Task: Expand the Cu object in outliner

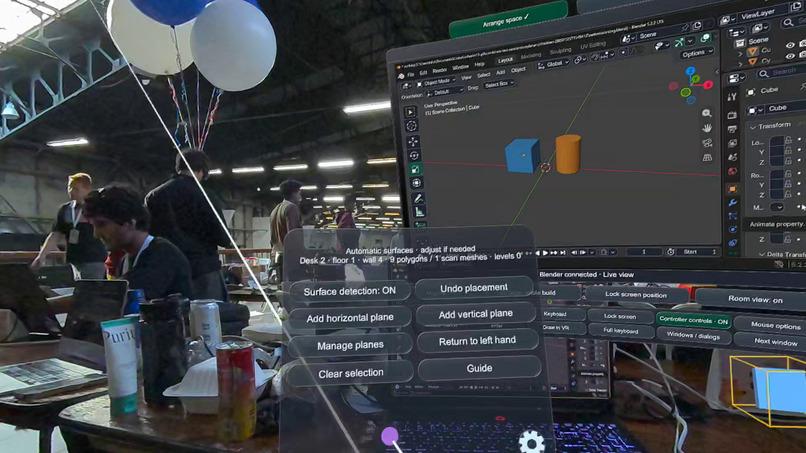Action: pyautogui.click(x=740, y=53)
